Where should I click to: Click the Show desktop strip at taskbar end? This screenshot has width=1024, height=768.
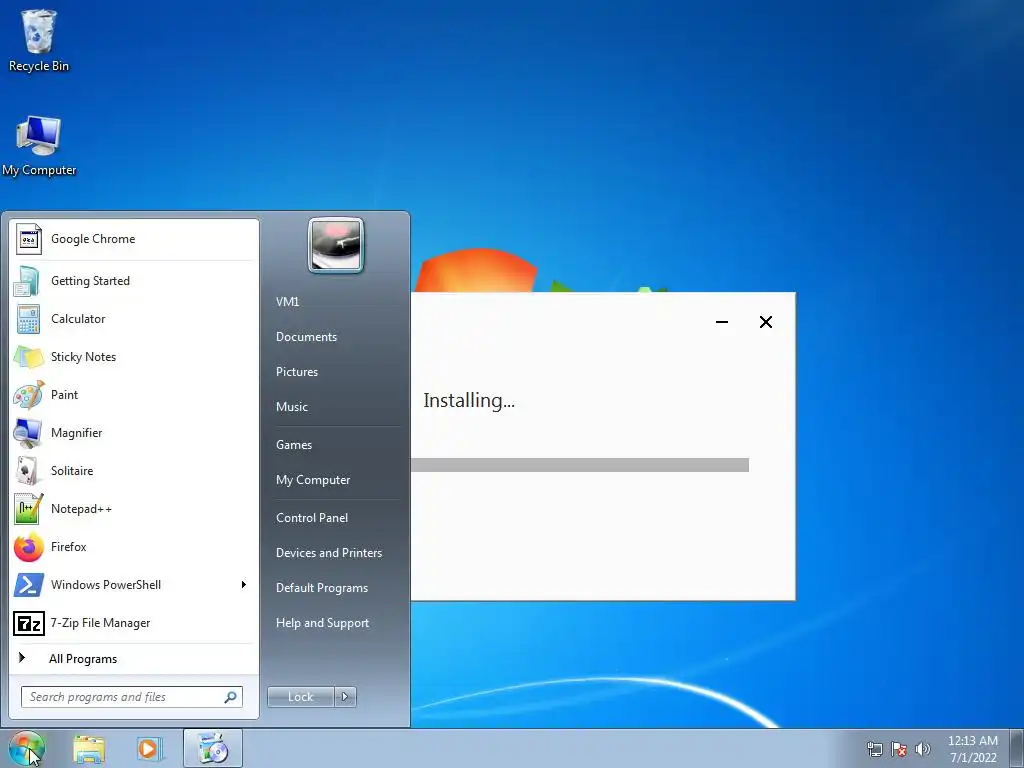point(1018,748)
